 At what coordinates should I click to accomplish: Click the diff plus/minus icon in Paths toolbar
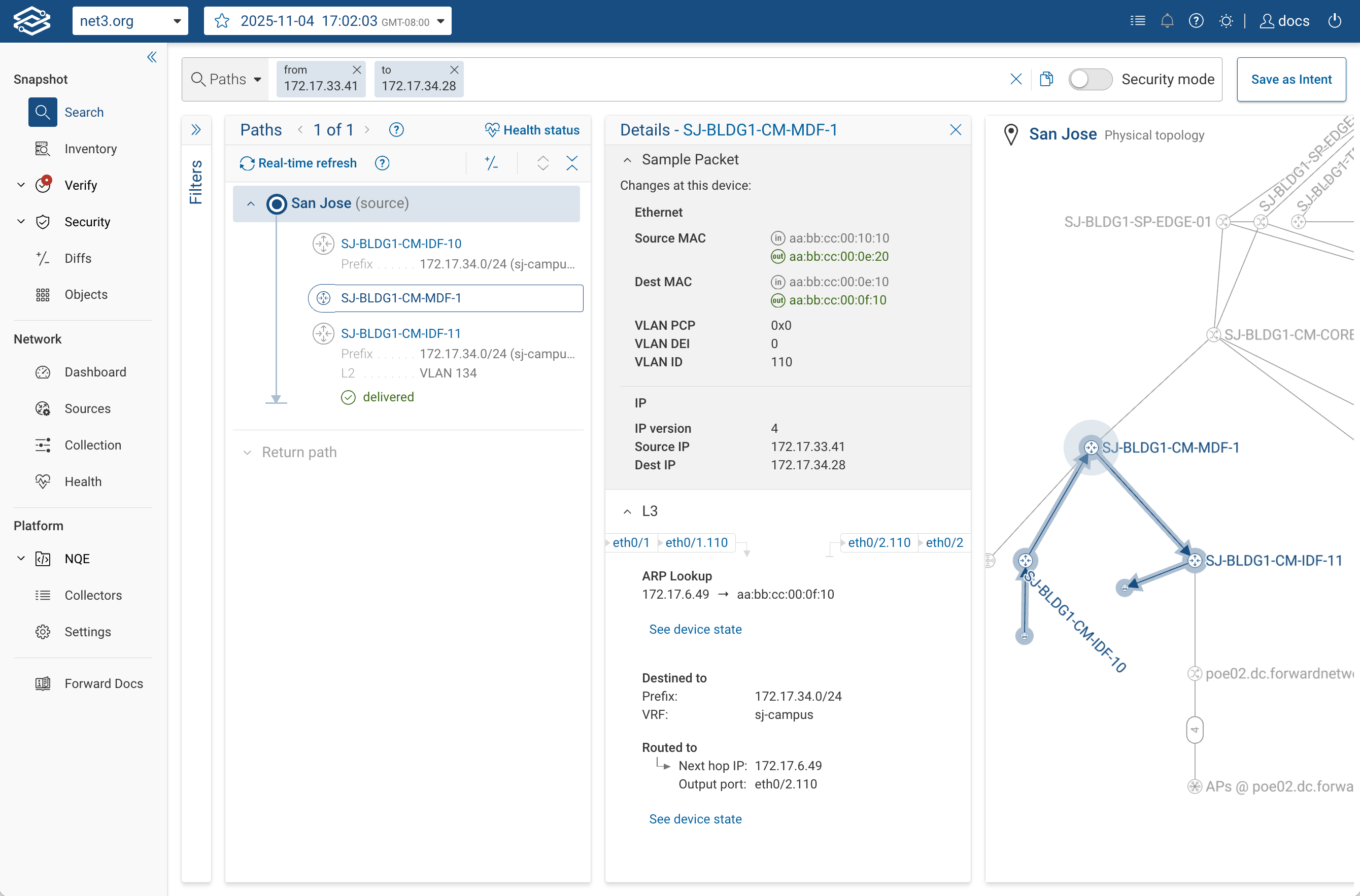[491, 163]
